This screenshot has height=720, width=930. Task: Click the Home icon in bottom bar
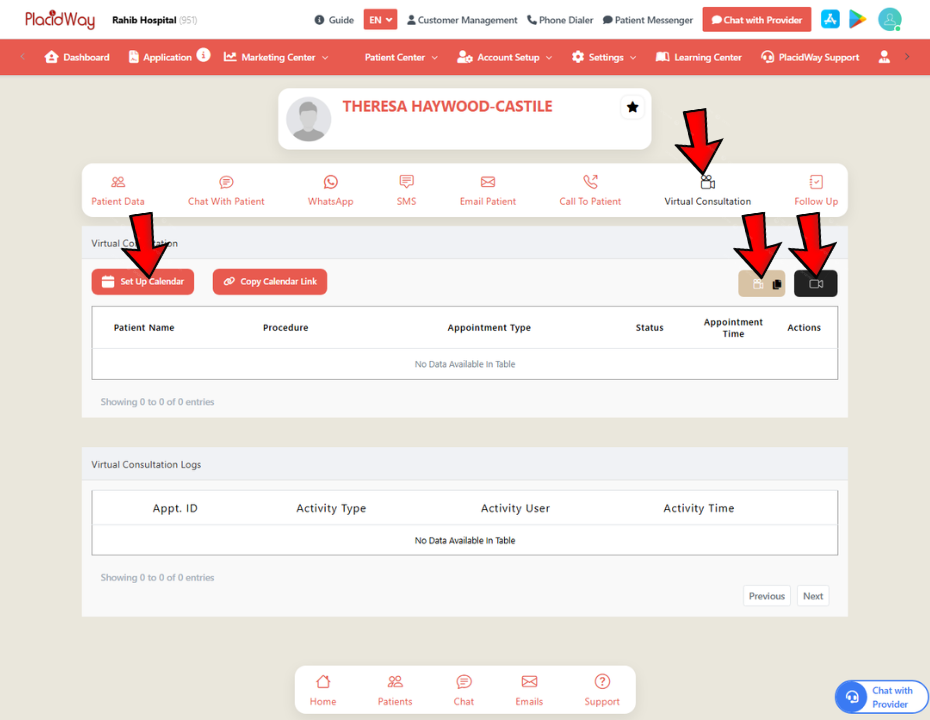[323, 690]
